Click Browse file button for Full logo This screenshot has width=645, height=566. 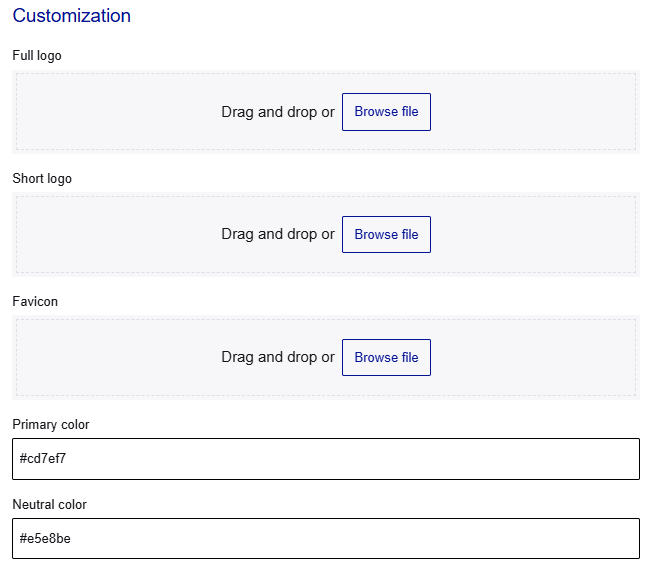(x=386, y=112)
